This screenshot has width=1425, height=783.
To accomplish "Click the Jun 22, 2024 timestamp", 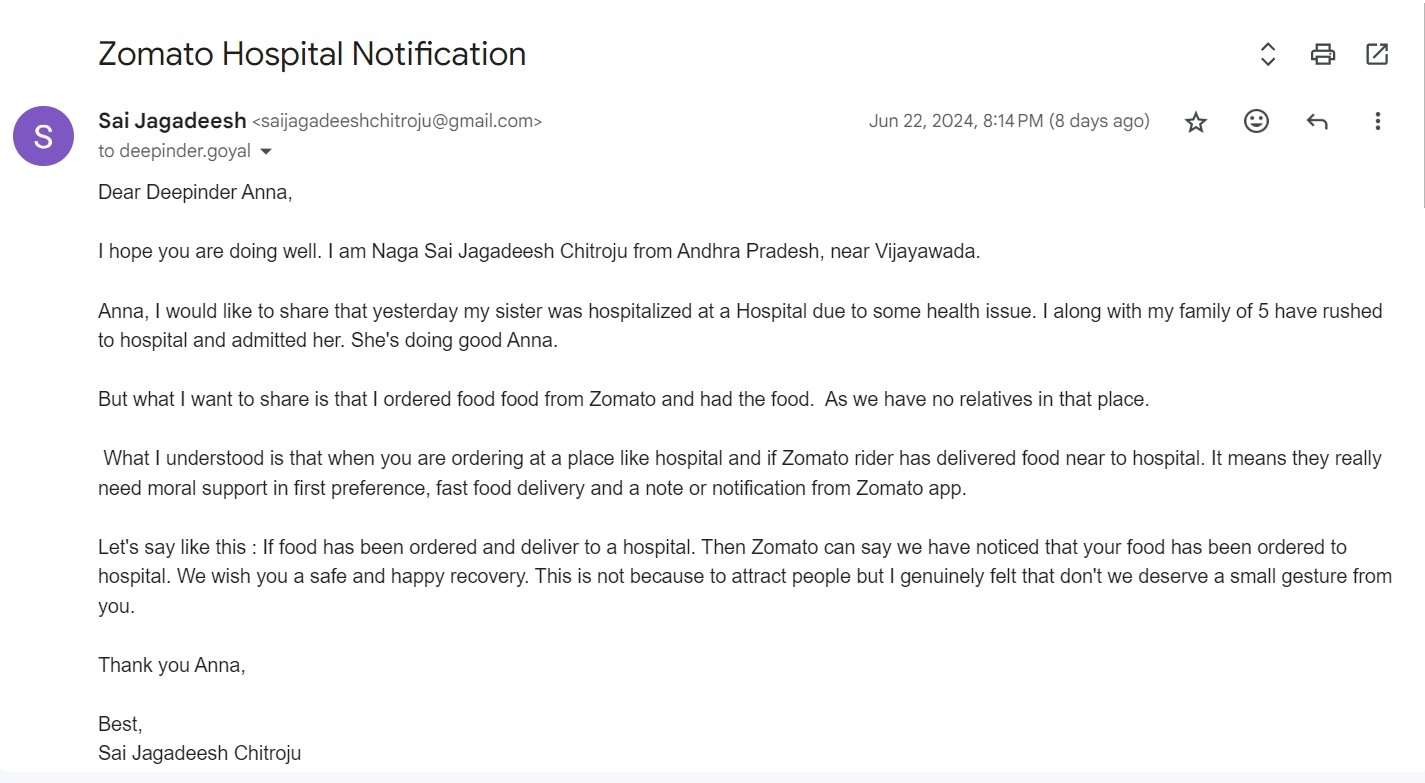I will [1009, 121].
